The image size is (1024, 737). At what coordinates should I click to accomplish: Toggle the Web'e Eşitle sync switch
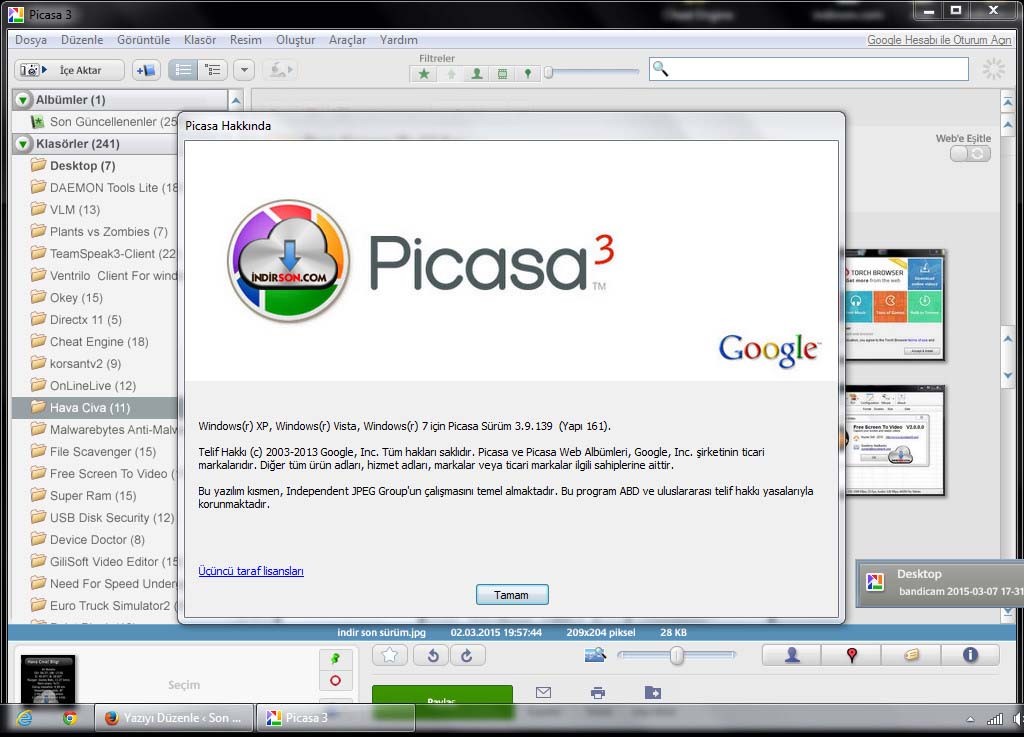point(970,153)
